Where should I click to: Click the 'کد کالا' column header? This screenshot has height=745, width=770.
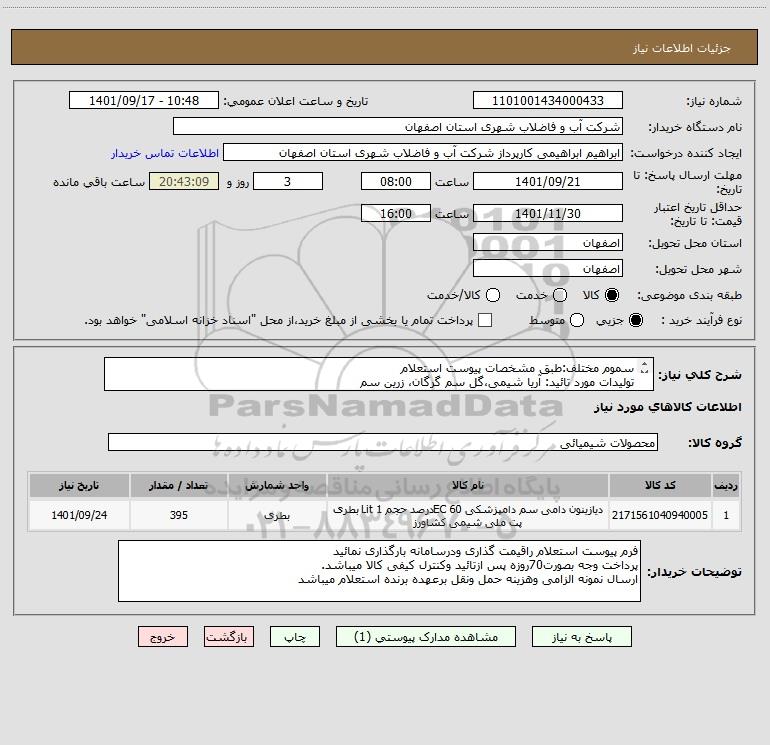pyautogui.click(x=660, y=485)
